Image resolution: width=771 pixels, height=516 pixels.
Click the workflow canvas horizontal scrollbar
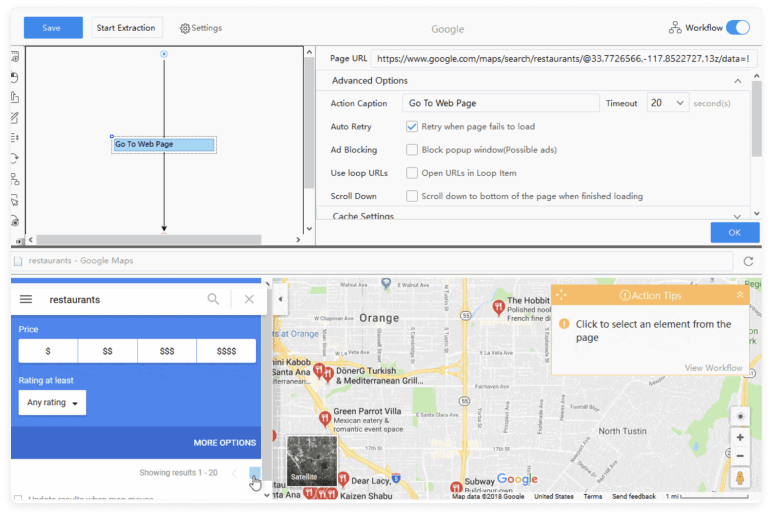[148, 240]
